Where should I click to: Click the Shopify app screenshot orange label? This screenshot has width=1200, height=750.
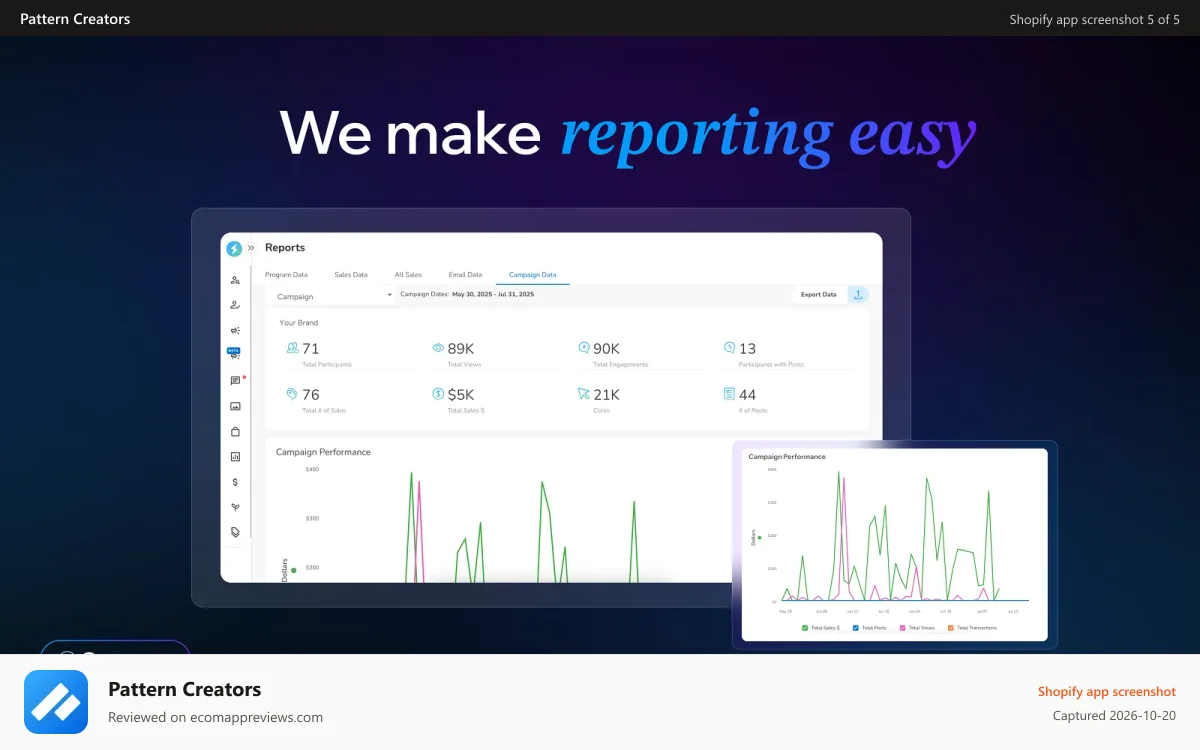[1107, 691]
